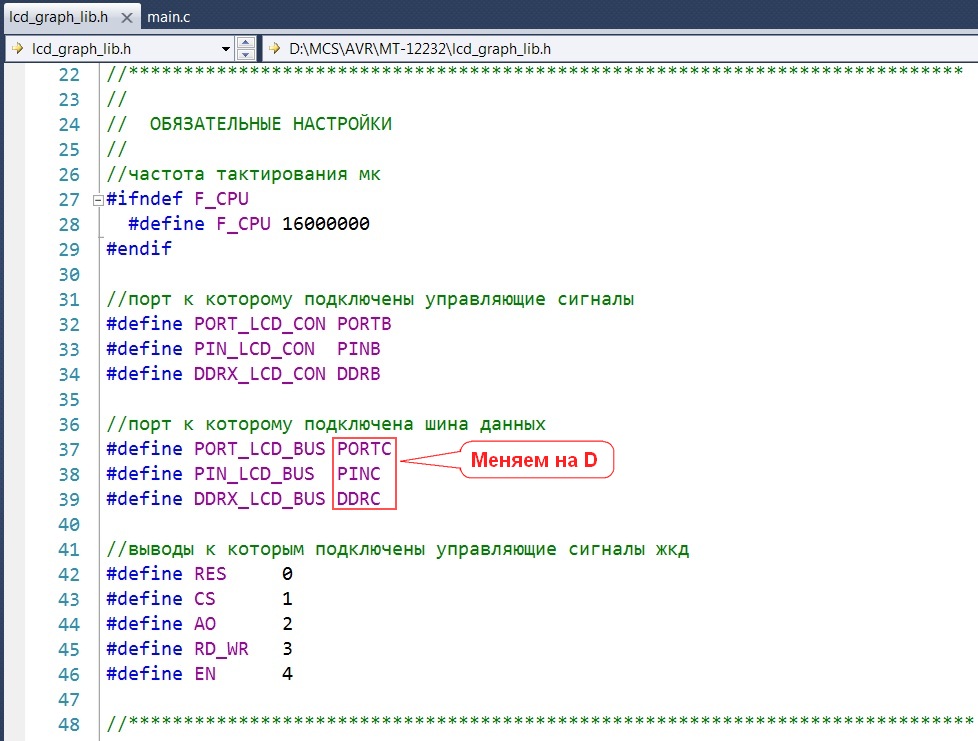Click DDRC on the DDRX_LCD_BUS line

(358, 499)
